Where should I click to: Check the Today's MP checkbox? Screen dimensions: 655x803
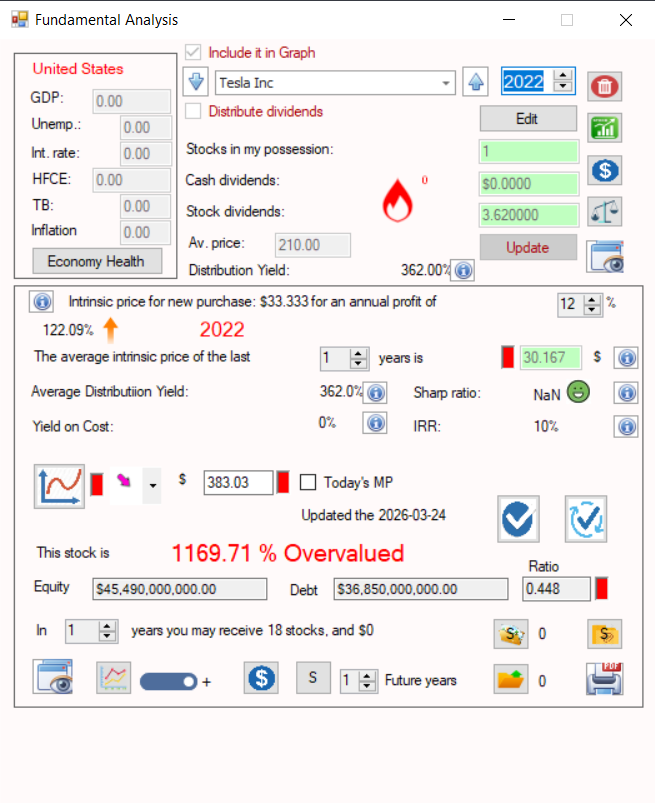[x=308, y=482]
